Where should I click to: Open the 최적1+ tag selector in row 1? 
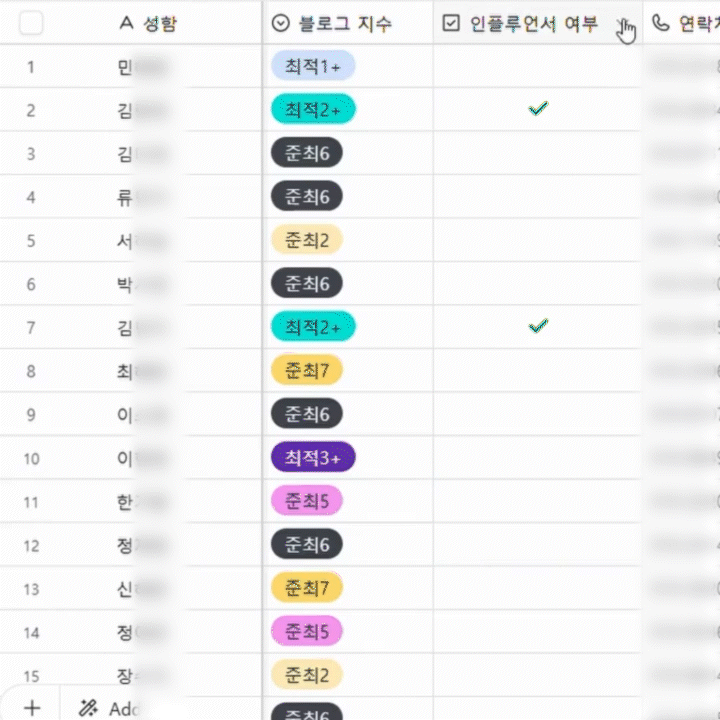(313, 66)
